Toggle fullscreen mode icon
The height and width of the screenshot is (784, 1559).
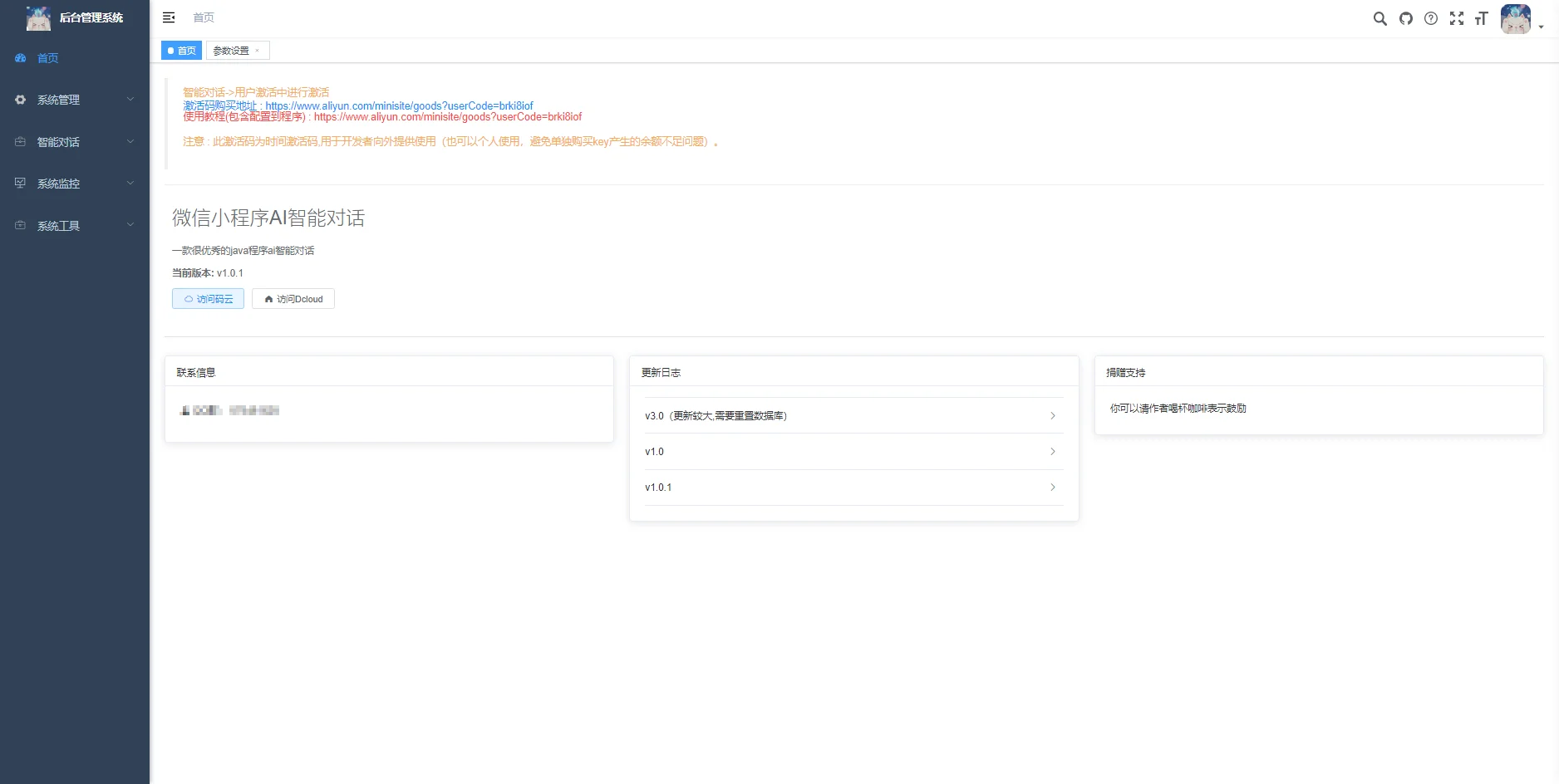click(x=1456, y=18)
